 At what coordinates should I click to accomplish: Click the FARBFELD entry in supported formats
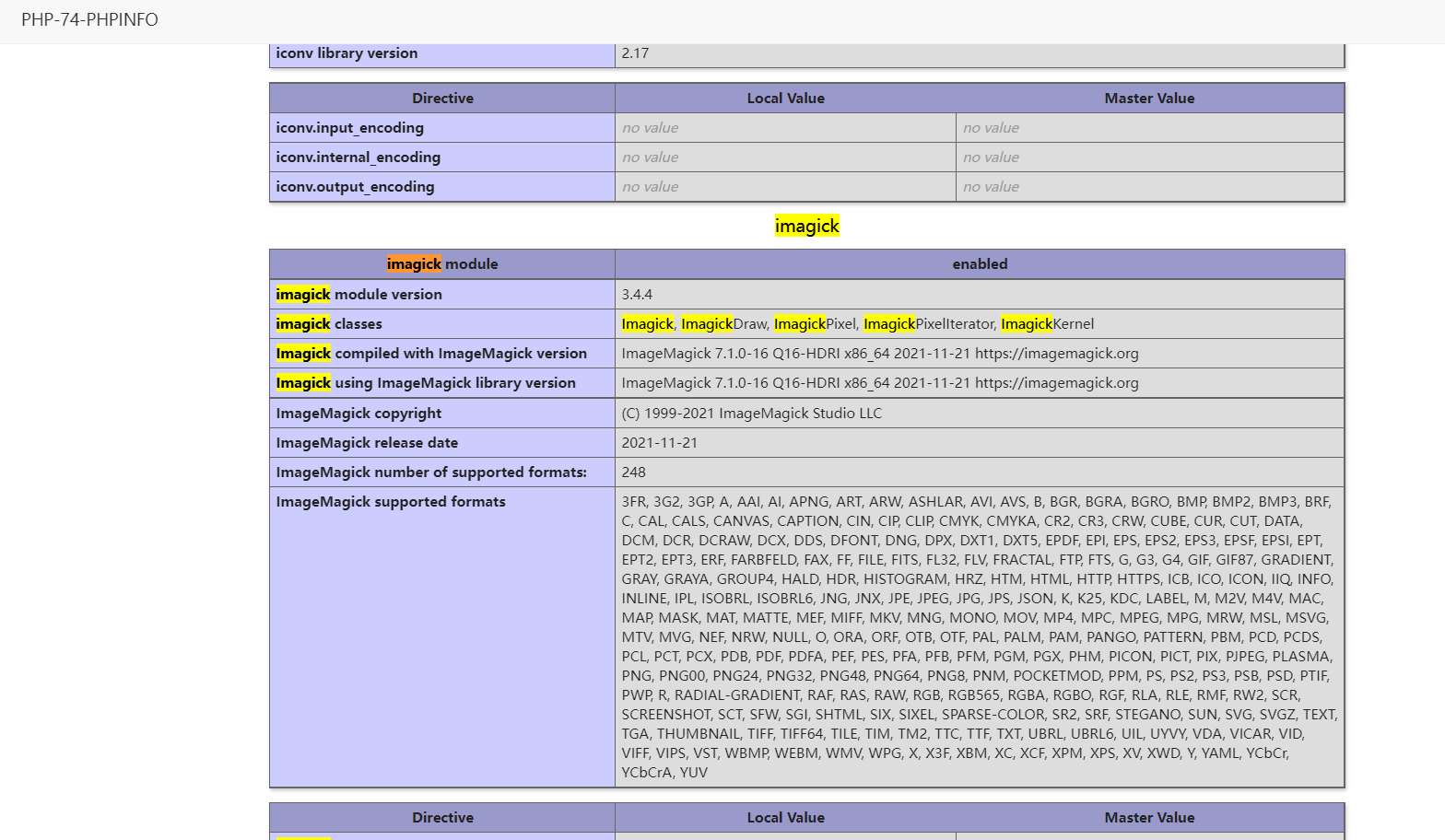[764, 560]
